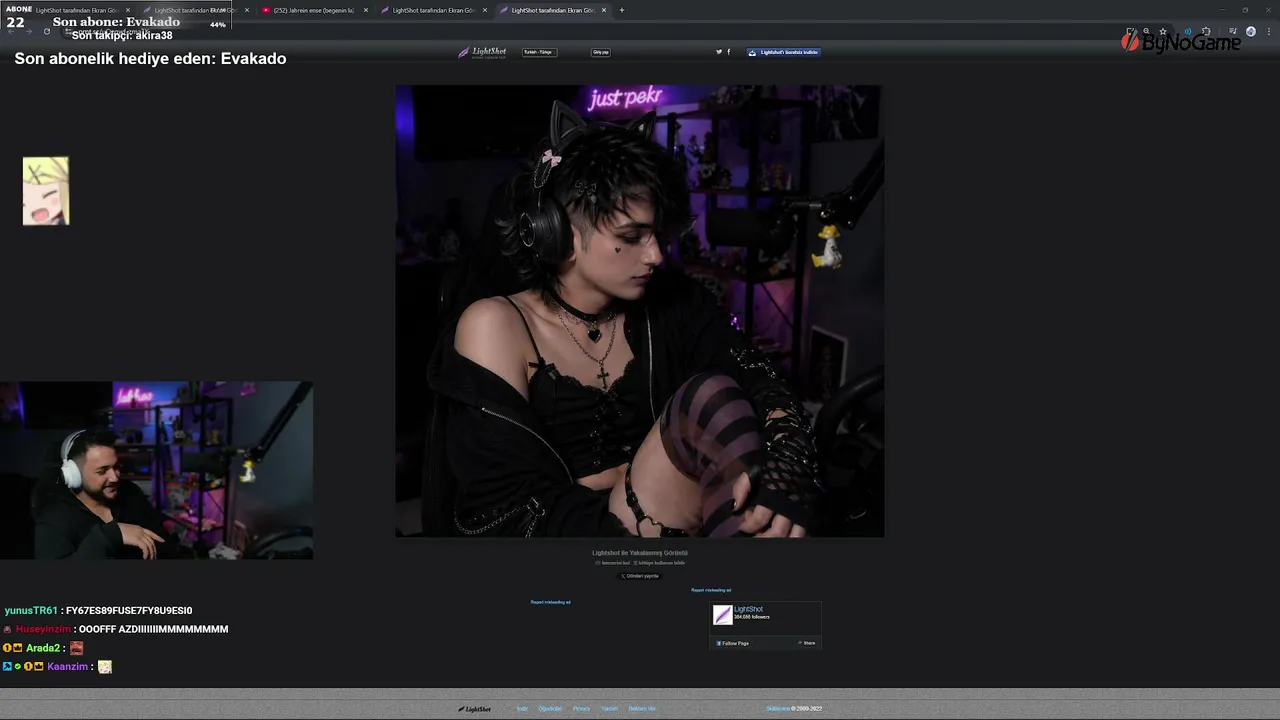
Task: Open the Öğreticiler footer link
Action: click(551, 709)
